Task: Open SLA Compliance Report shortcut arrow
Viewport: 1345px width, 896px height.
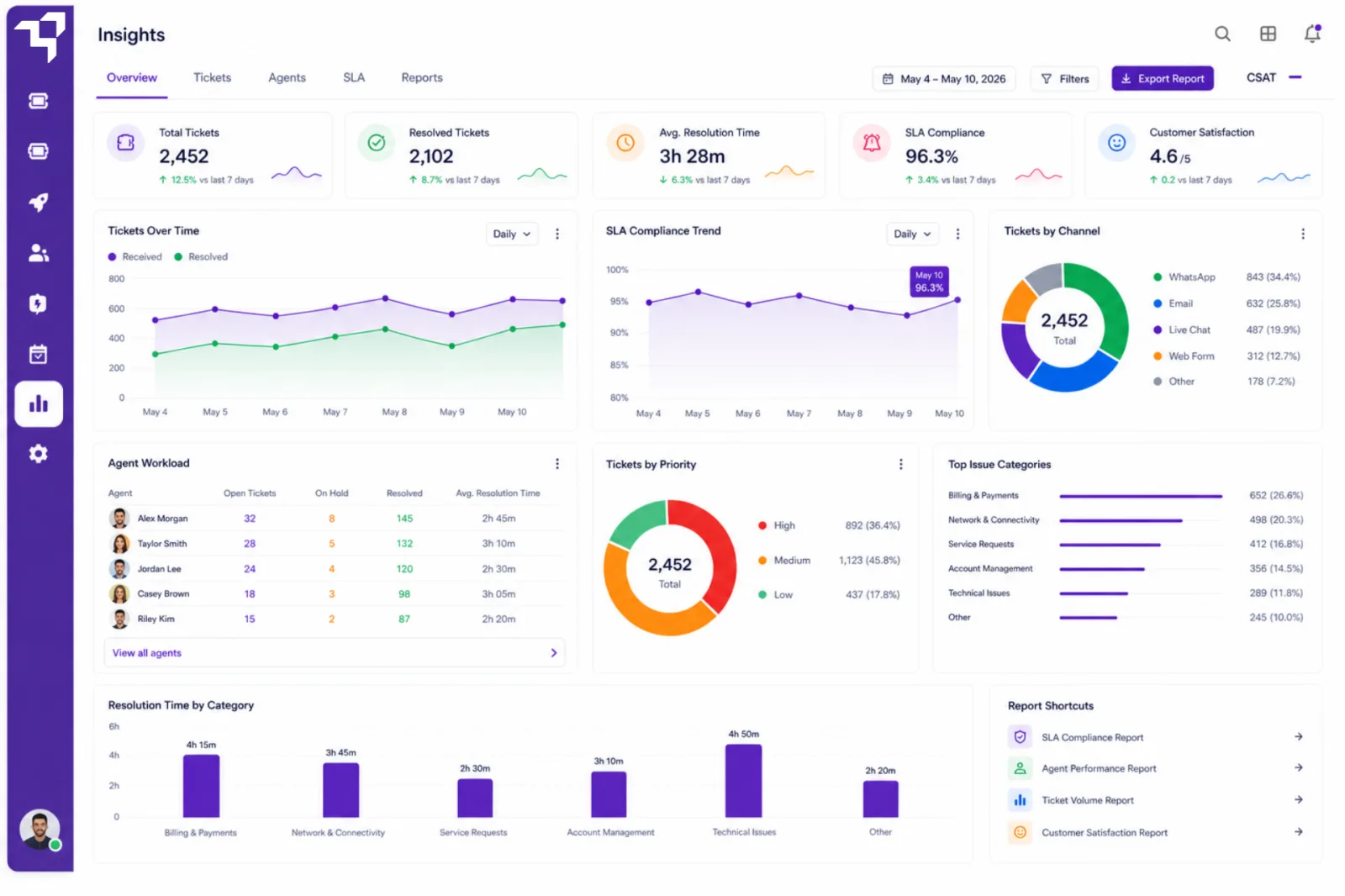Action: [1299, 737]
